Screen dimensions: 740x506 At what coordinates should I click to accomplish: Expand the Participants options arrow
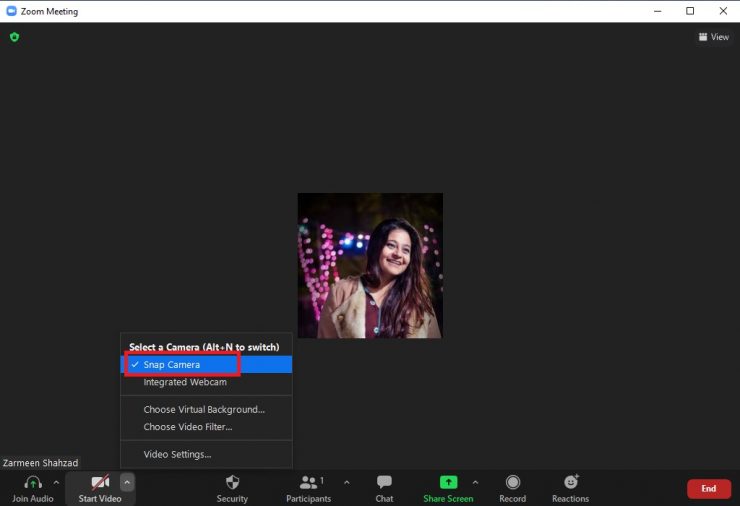pyautogui.click(x=347, y=482)
